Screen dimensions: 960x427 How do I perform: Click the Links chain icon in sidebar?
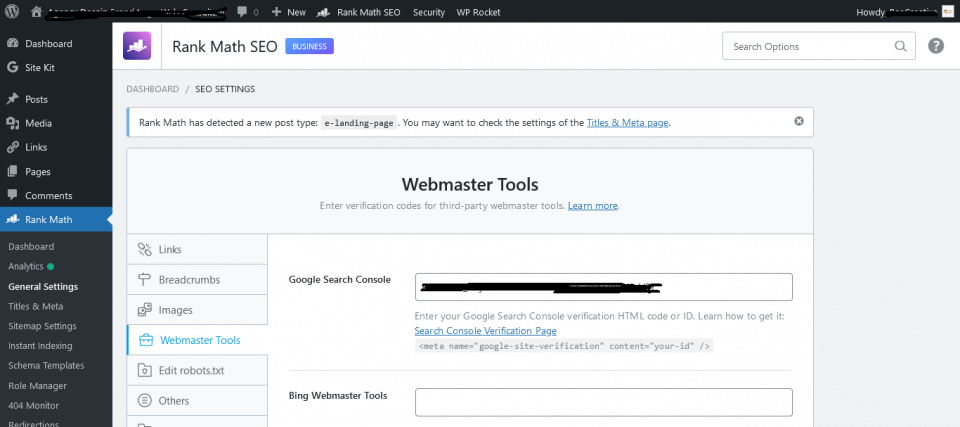click(x=12, y=147)
